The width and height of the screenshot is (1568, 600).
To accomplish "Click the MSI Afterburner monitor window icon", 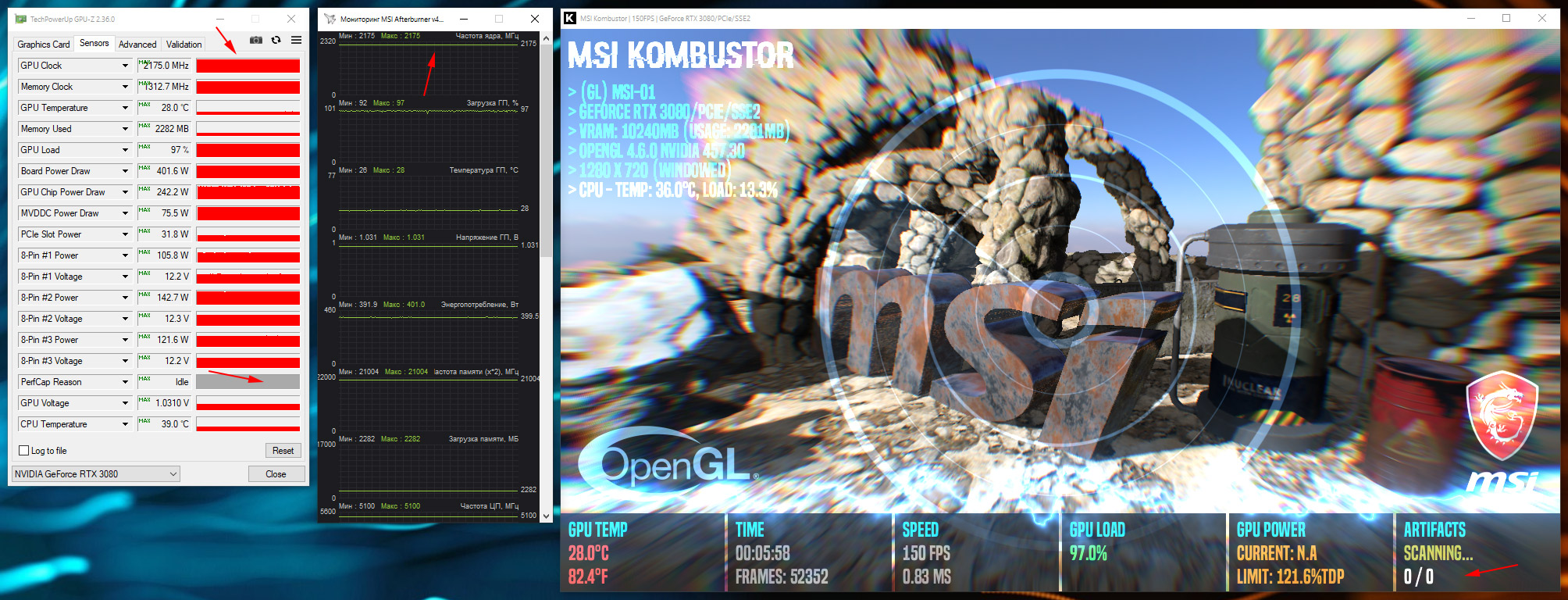I will coord(330,19).
